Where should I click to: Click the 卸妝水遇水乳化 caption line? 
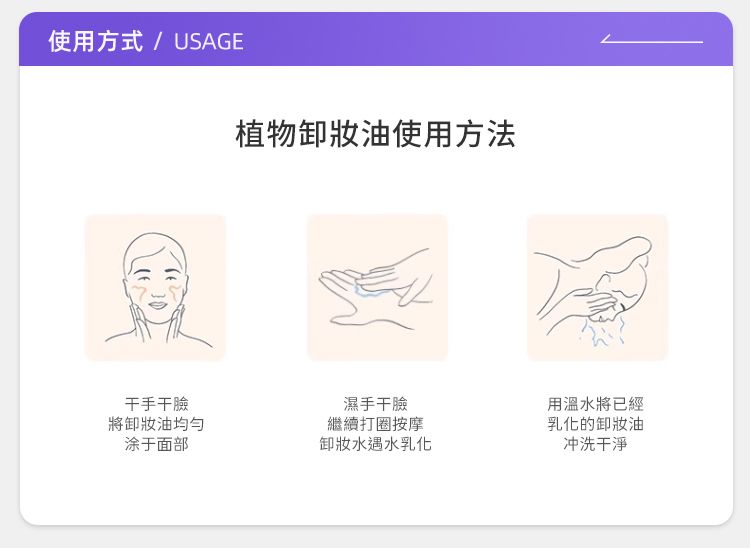tap(375, 444)
